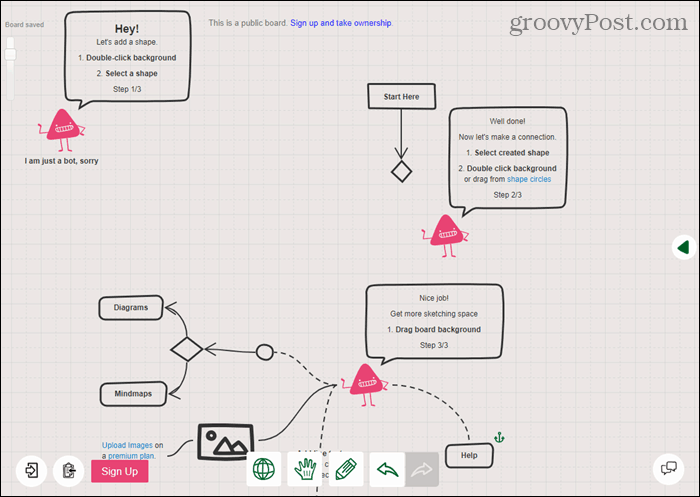
Task: Select the Mindmaps rounded box
Action: (133, 394)
